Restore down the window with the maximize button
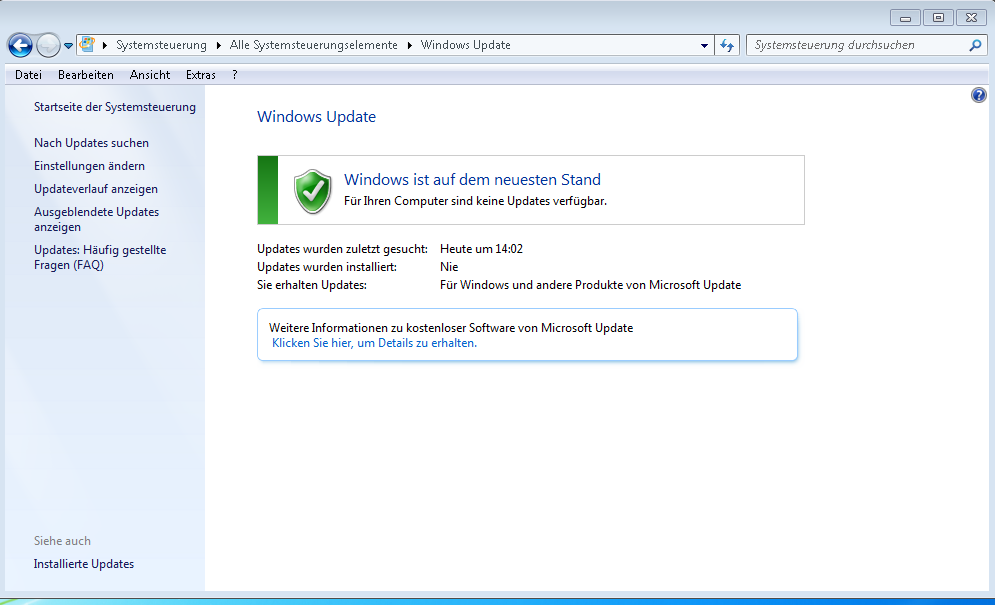The image size is (995, 605). 939,18
